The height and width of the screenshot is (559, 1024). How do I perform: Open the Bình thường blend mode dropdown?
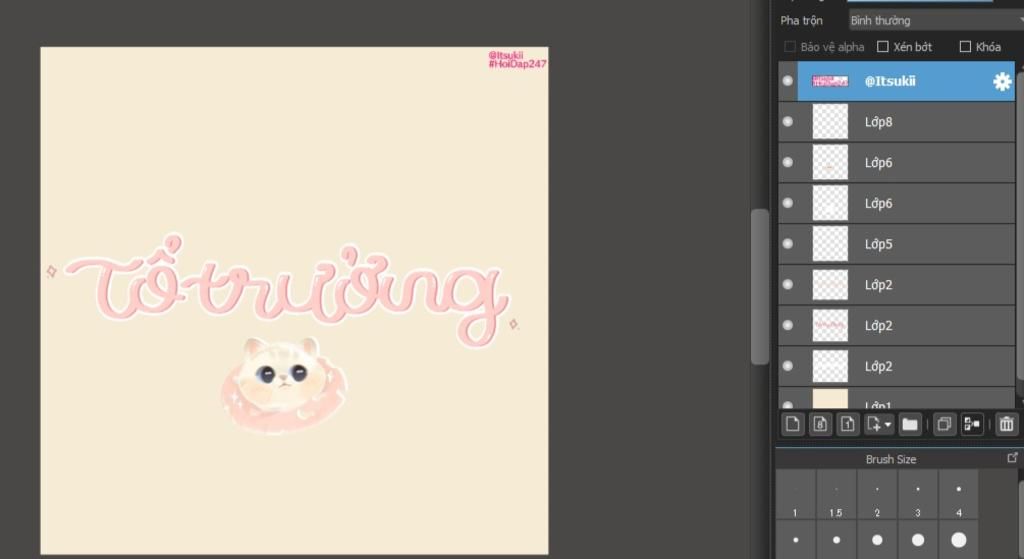pos(935,20)
